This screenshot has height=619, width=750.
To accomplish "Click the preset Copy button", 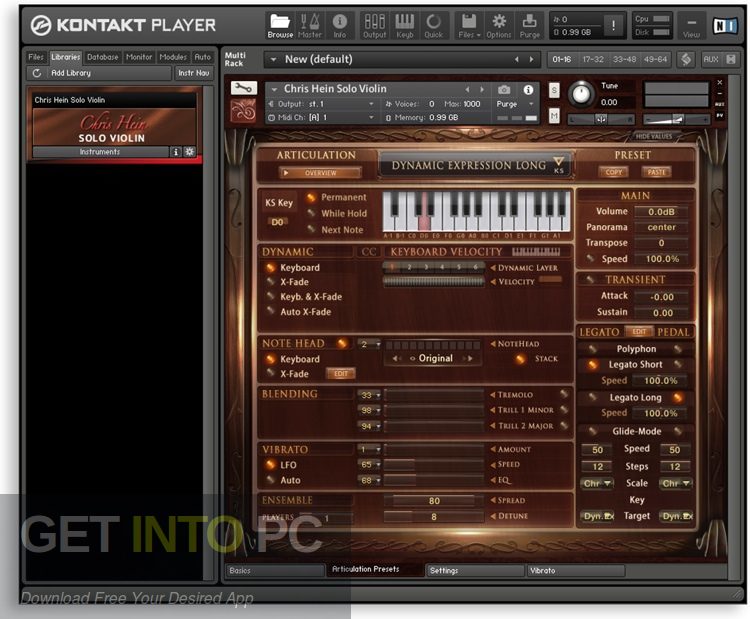I will tap(613, 172).
